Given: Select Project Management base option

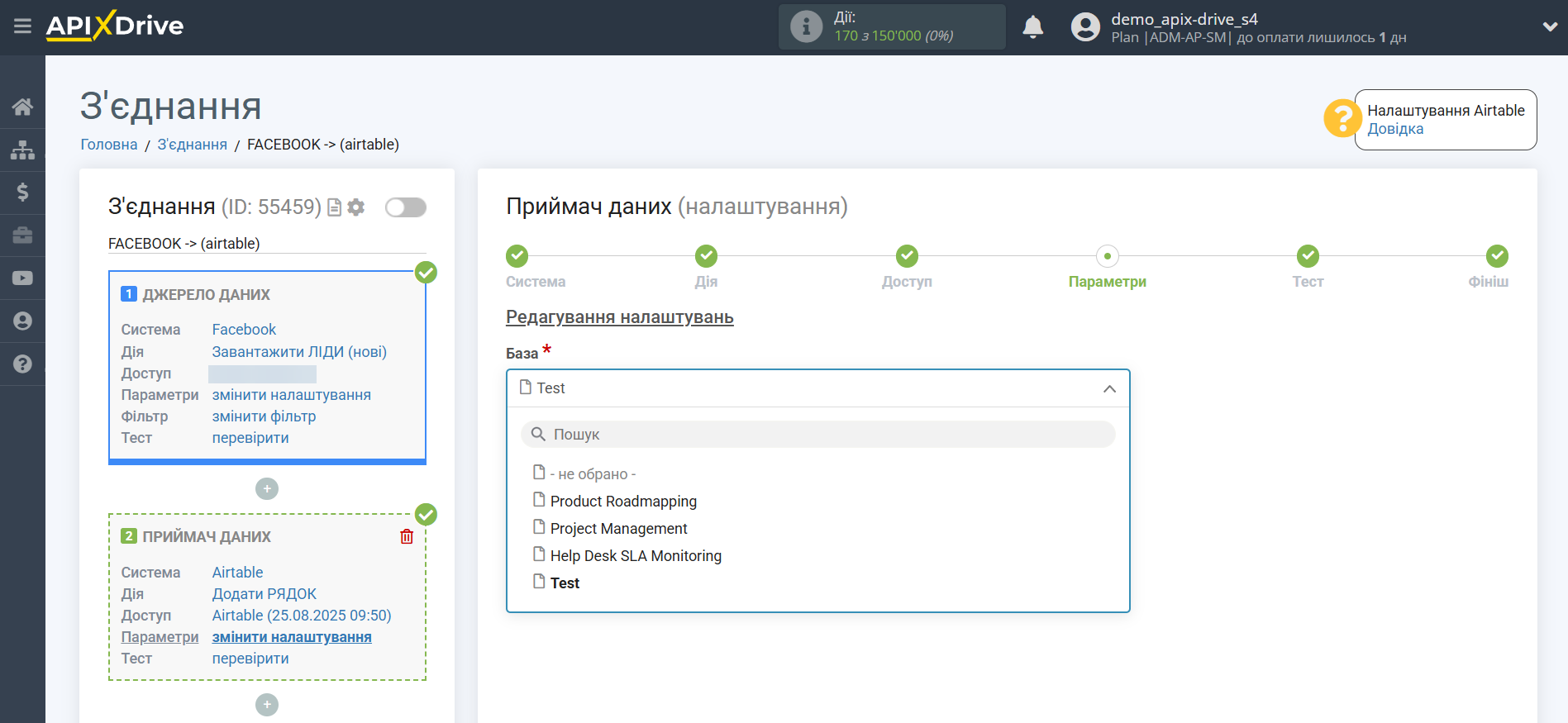Looking at the screenshot, I should [x=618, y=529].
